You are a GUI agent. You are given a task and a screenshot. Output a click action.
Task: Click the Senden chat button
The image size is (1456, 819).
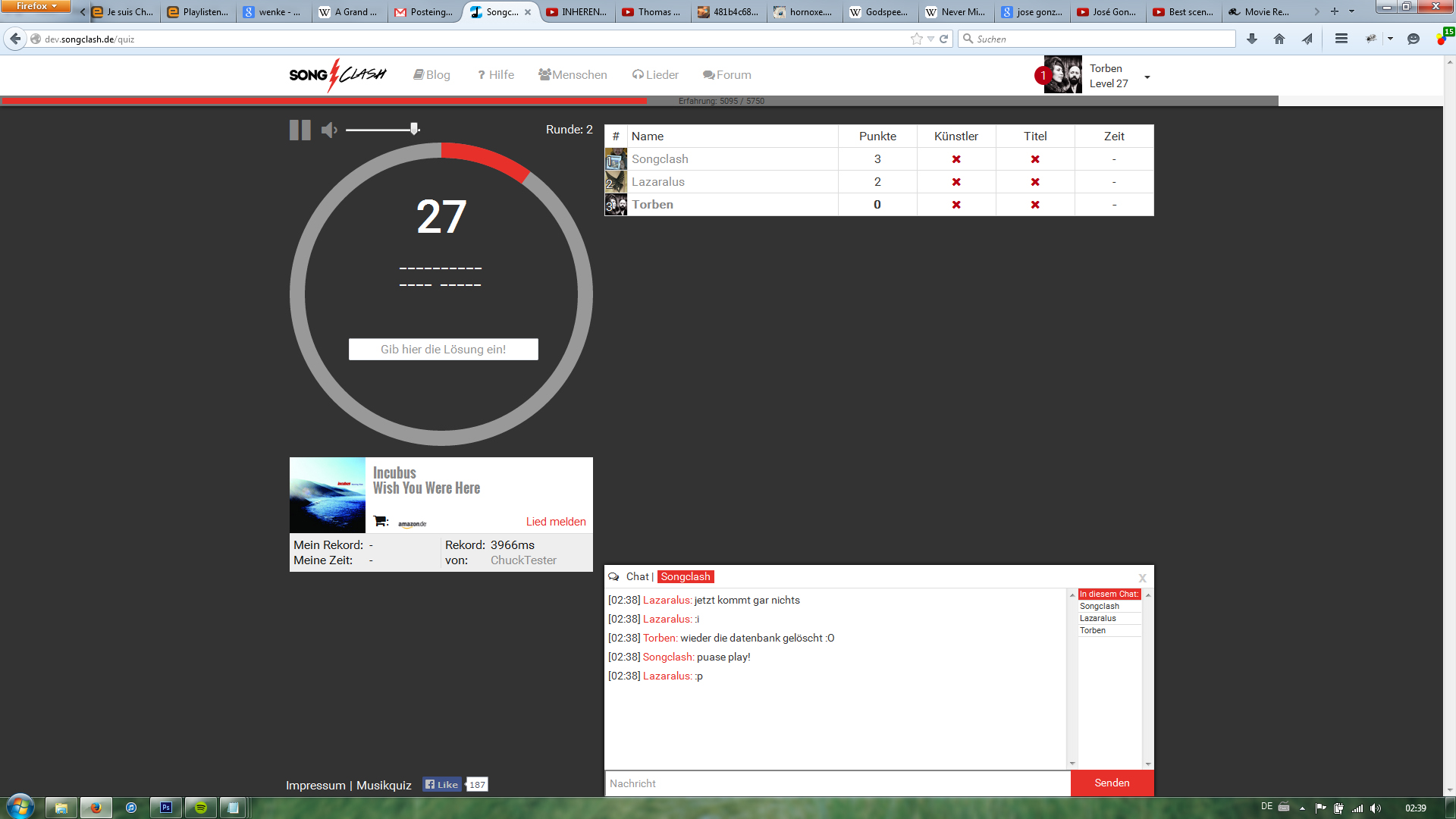pyautogui.click(x=1112, y=783)
